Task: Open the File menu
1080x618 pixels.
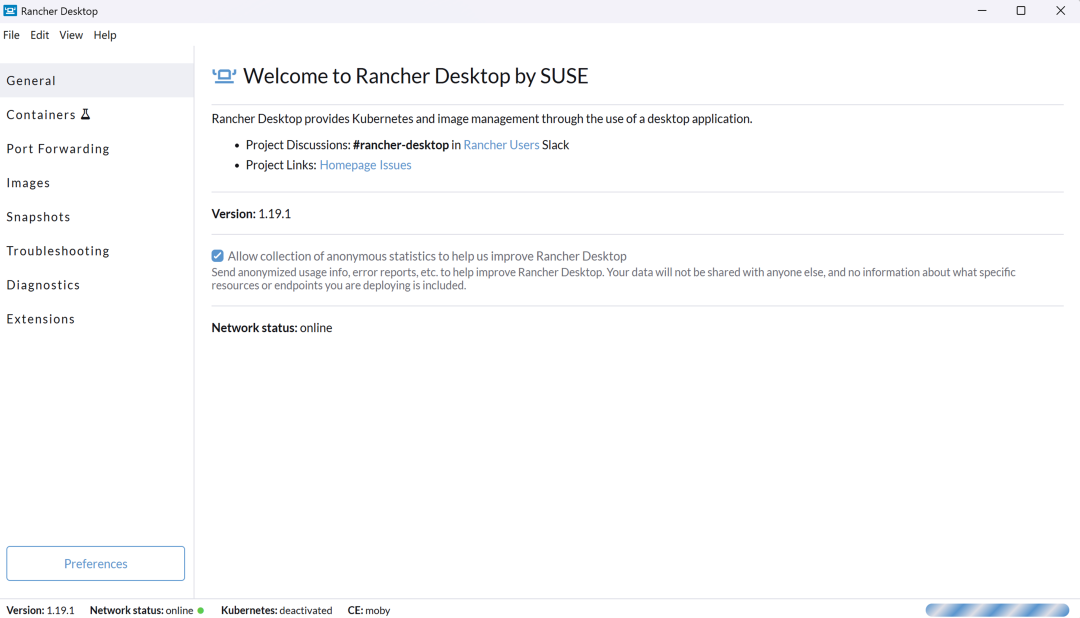Action: 12,35
